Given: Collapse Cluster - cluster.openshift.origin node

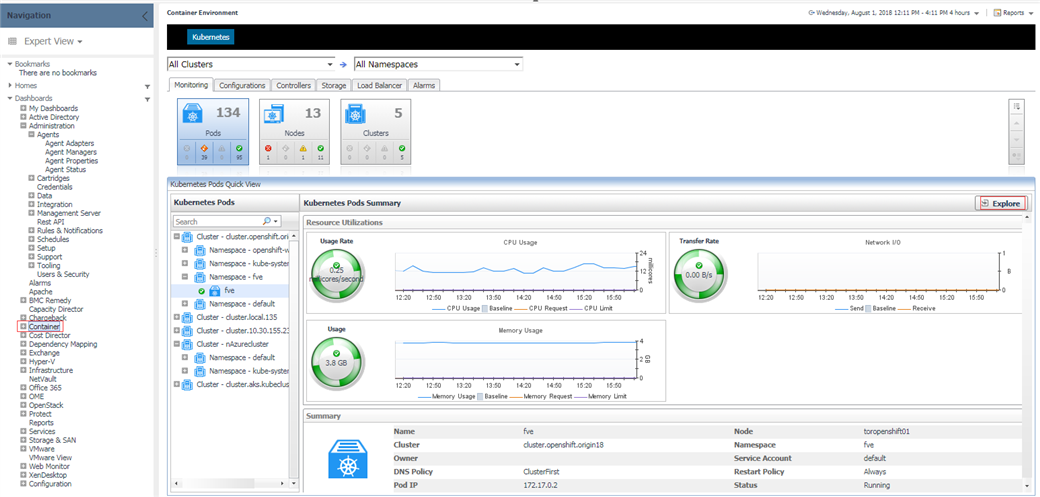Looking at the screenshot, I should (176, 237).
